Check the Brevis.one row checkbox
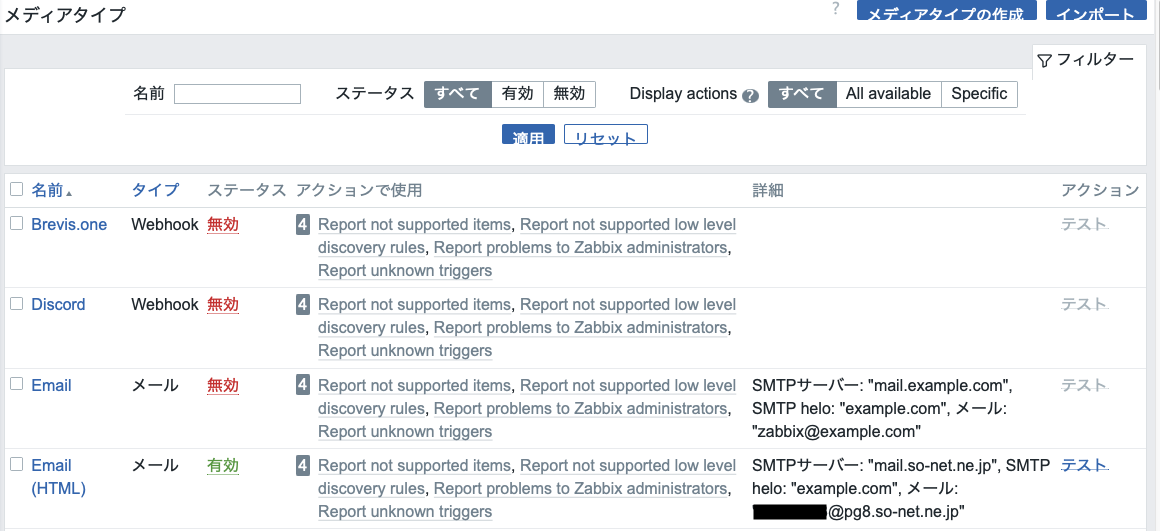Screen dimensions: 1160x531 (x=16, y=223)
